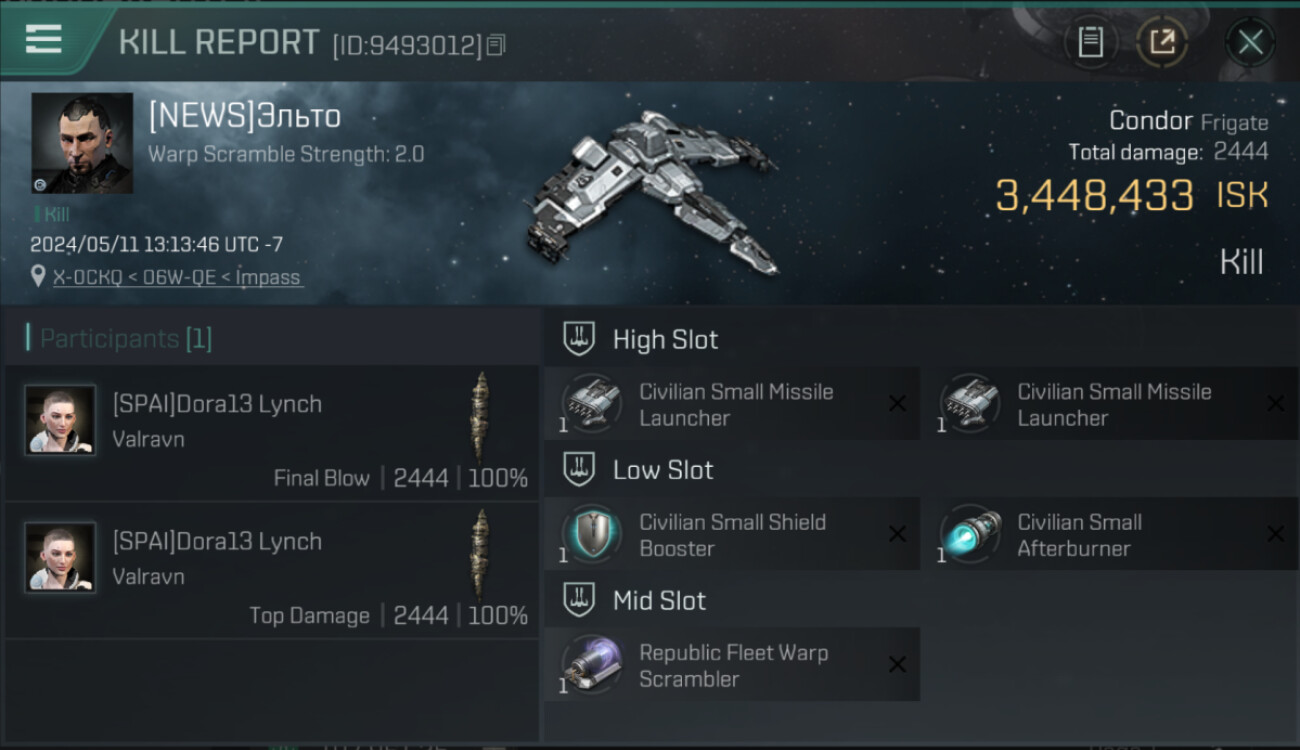Select the Civilian Small Shield Booster icon
This screenshot has width=1300, height=750.
592,534
